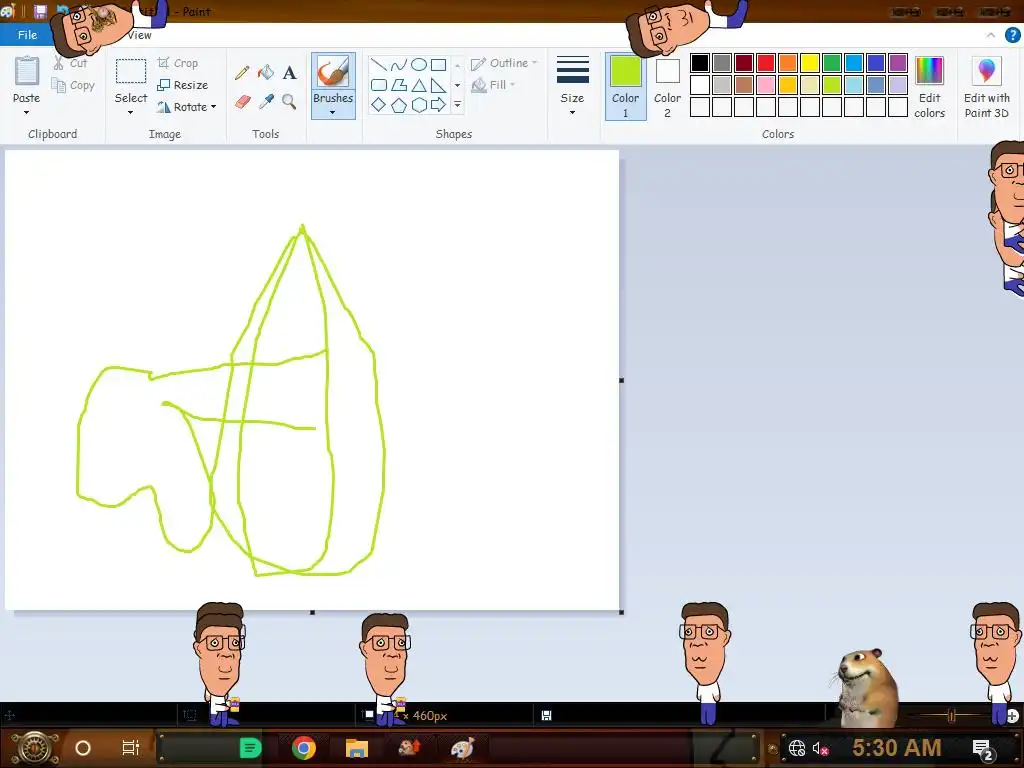Choose the Line shape
The width and height of the screenshot is (1024, 768).
point(379,65)
